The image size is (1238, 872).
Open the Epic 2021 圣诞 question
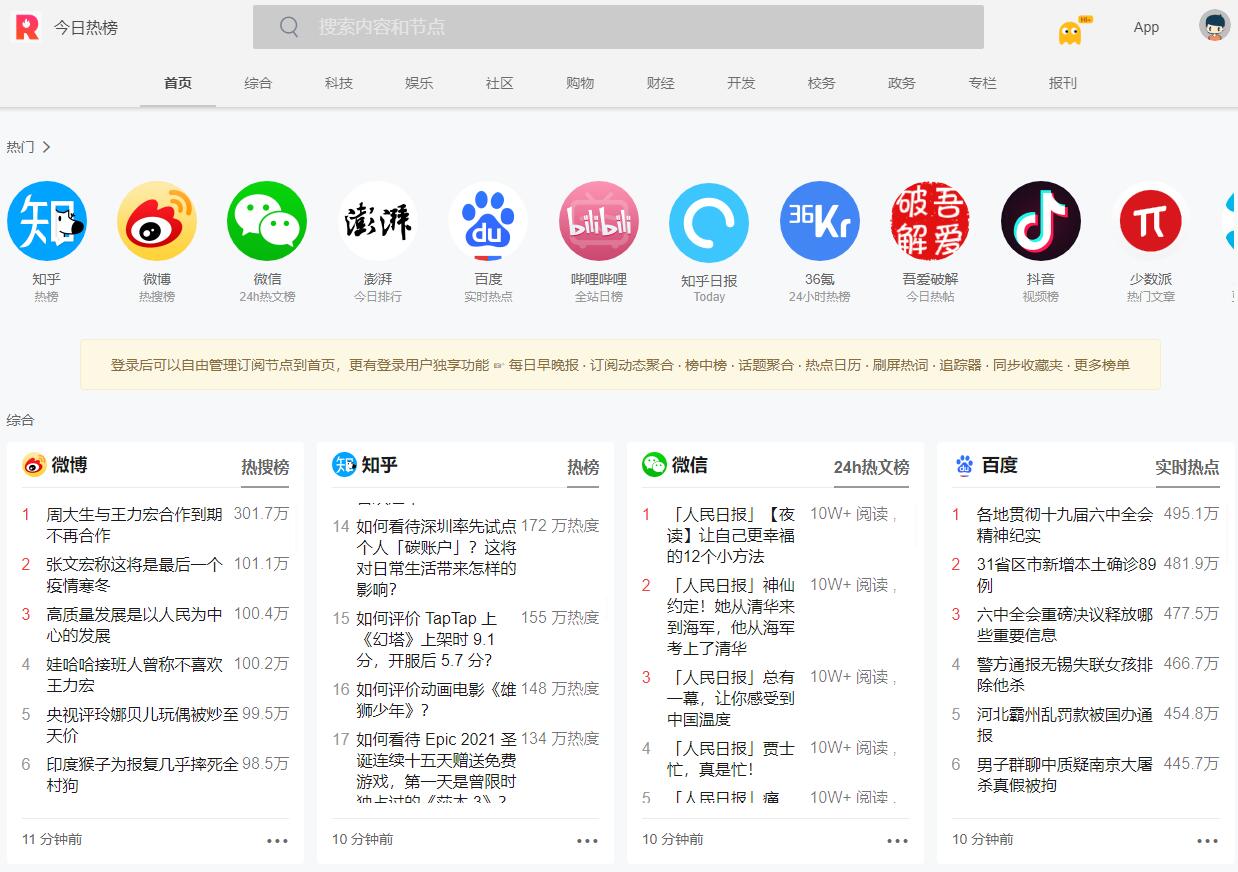(437, 768)
